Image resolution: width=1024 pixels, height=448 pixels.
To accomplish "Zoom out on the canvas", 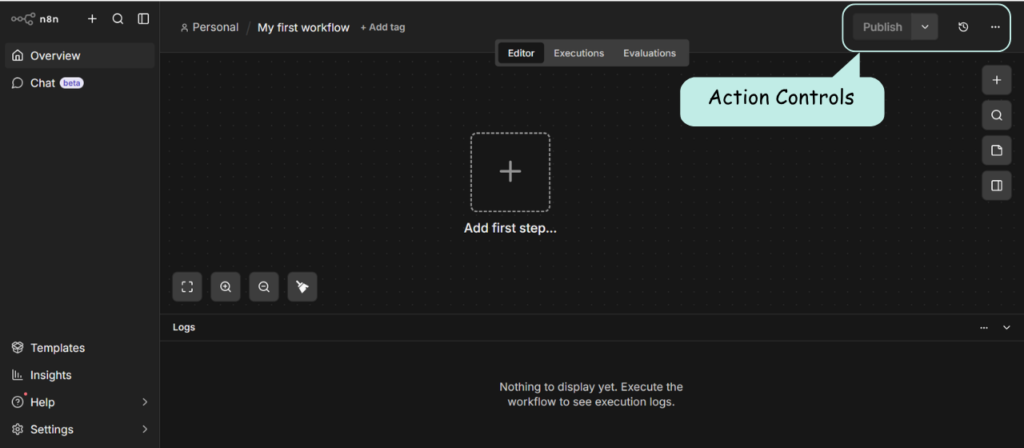I will tap(264, 287).
